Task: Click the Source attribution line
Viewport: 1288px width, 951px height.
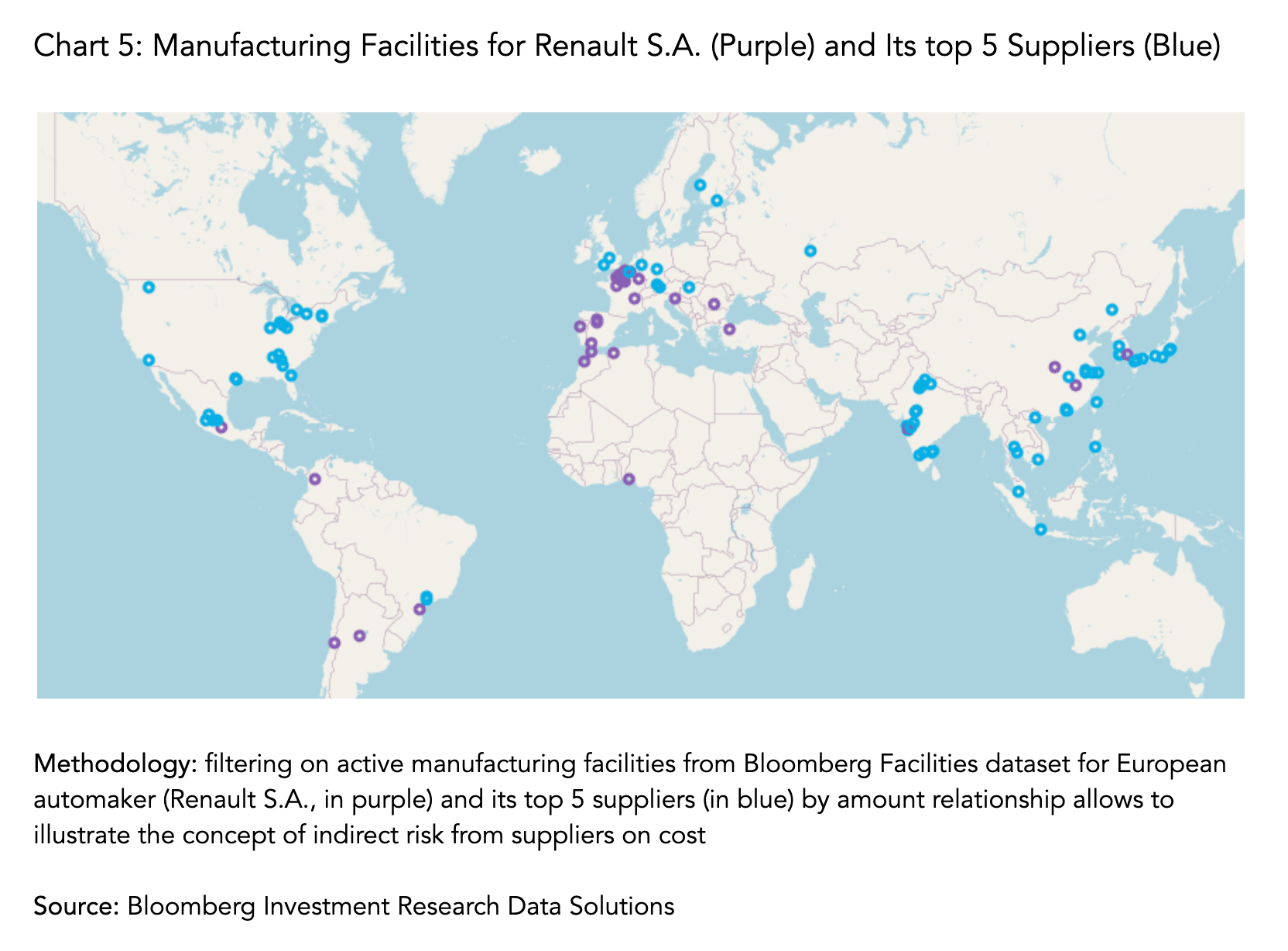Action: click(x=354, y=905)
